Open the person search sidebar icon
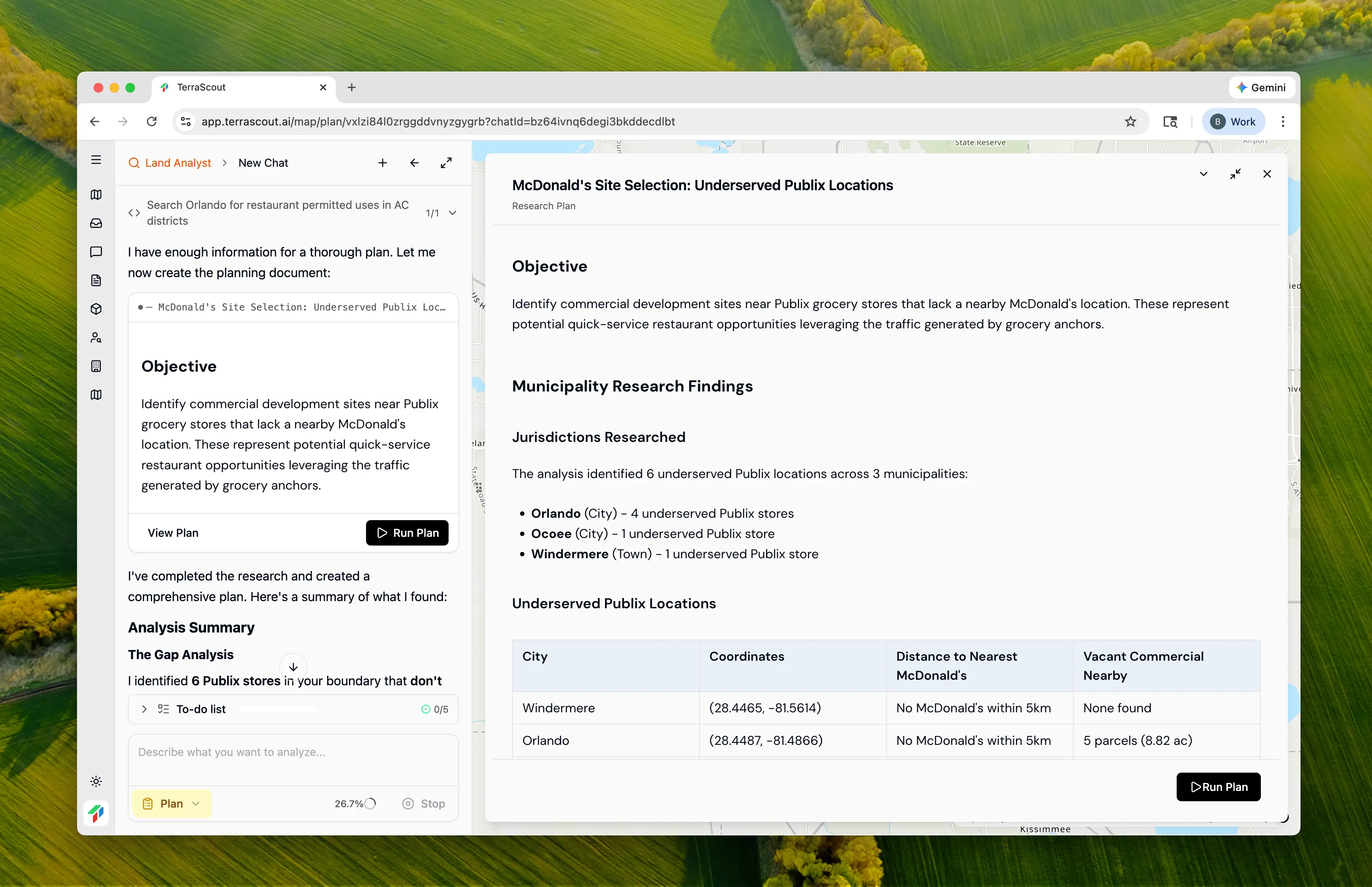 [96, 337]
